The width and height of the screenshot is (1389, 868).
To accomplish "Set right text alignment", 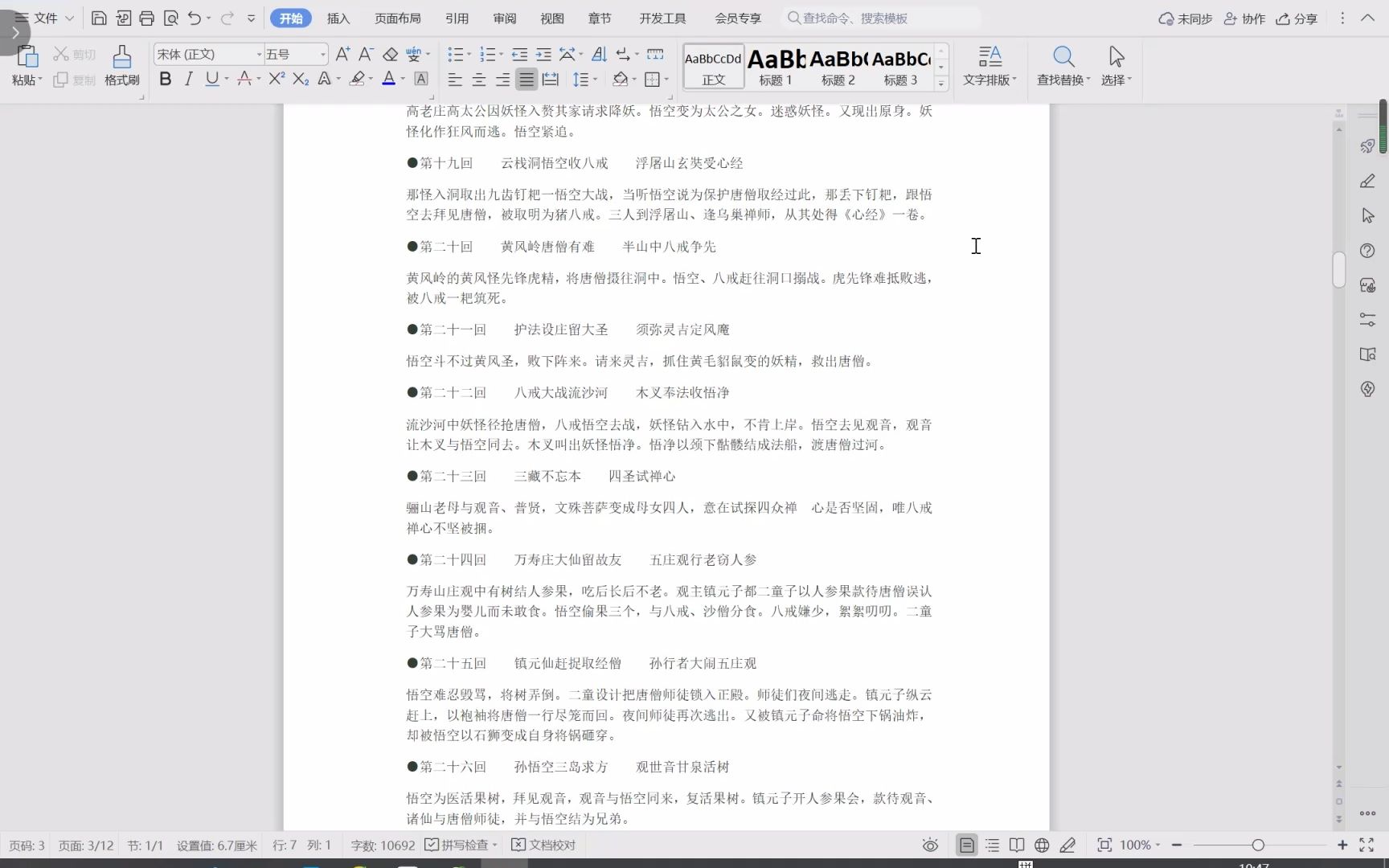I will coord(502,79).
